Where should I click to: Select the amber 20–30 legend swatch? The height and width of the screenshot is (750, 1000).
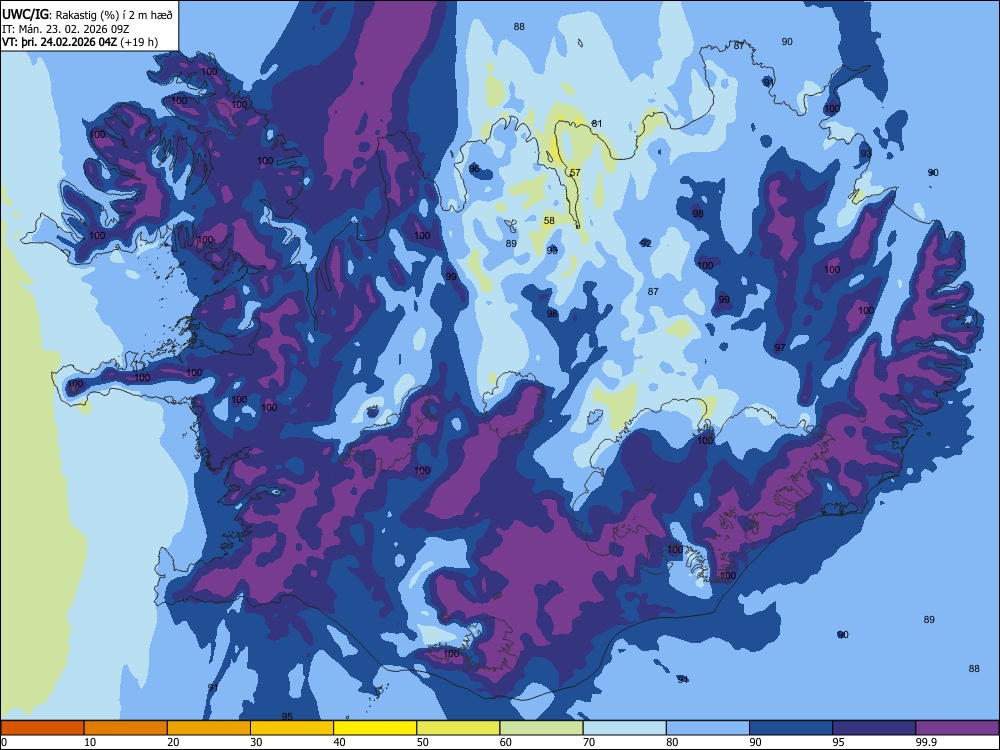[209, 728]
